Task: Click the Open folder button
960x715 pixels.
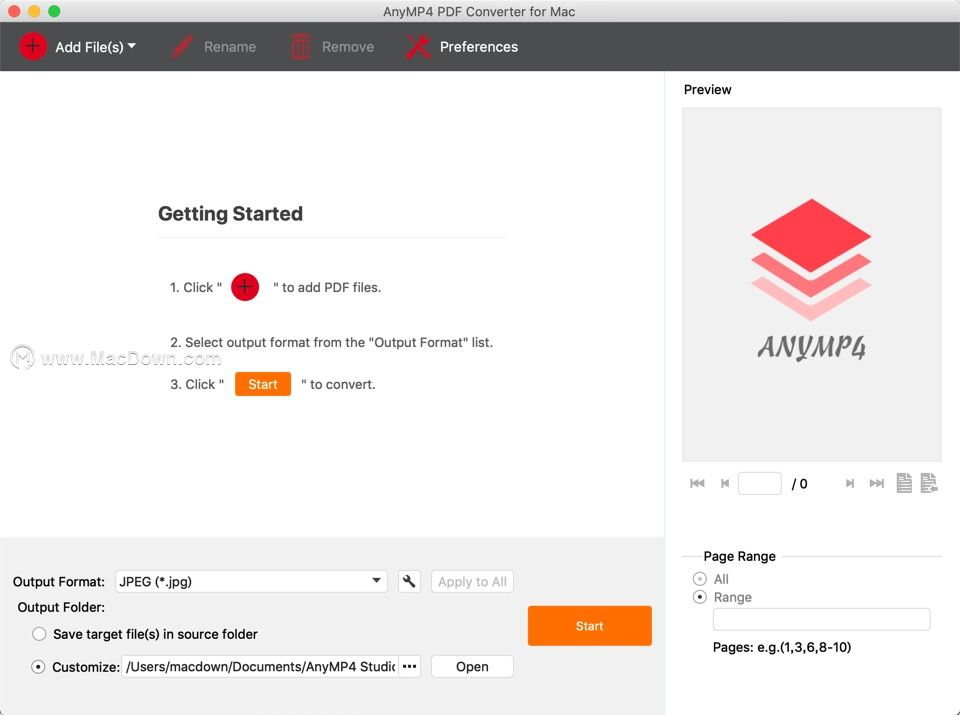Action: (x=472, y=666)
